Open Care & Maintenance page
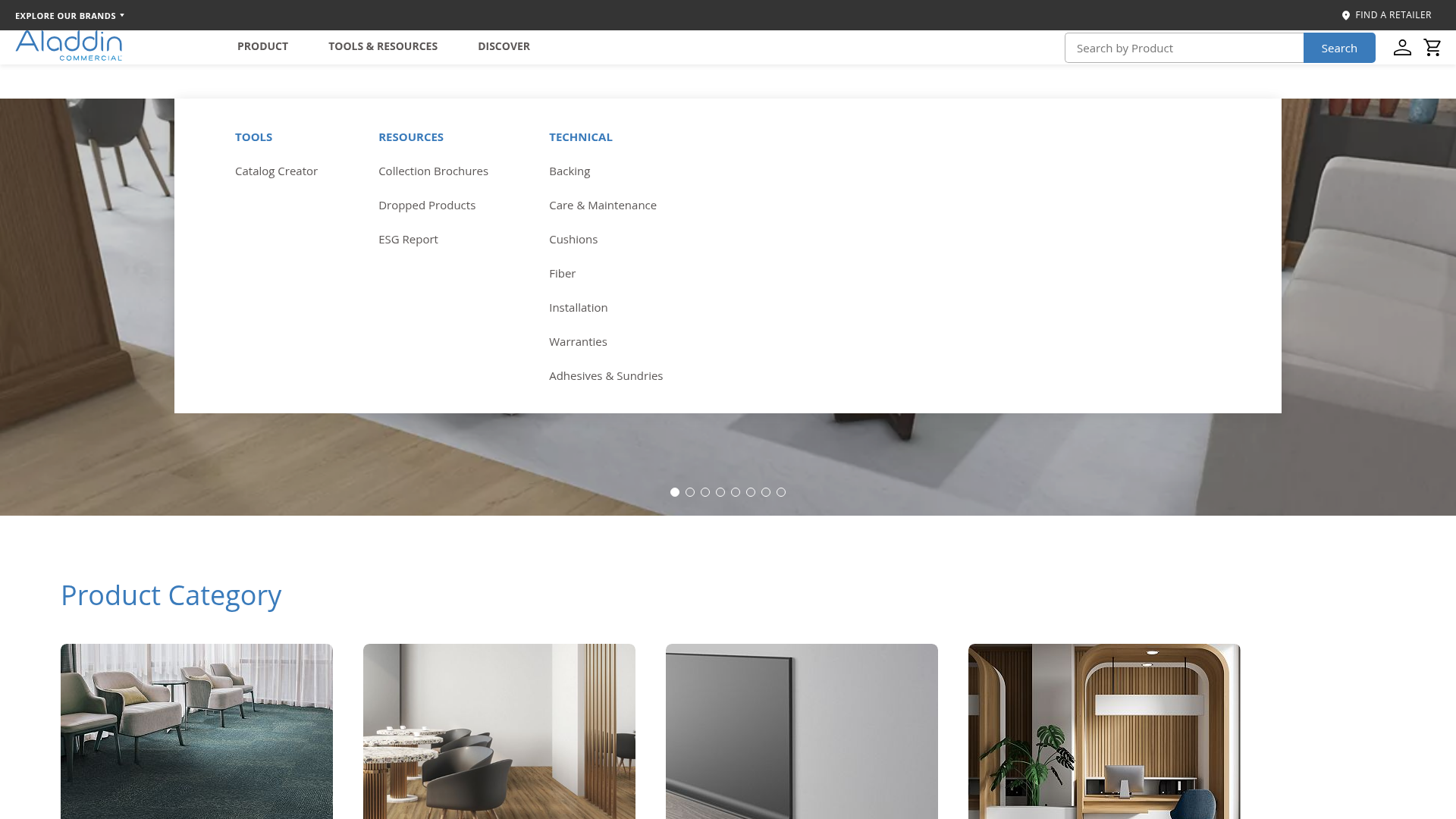This screenshot has height=819, width=1456. [x=603, y=206]
